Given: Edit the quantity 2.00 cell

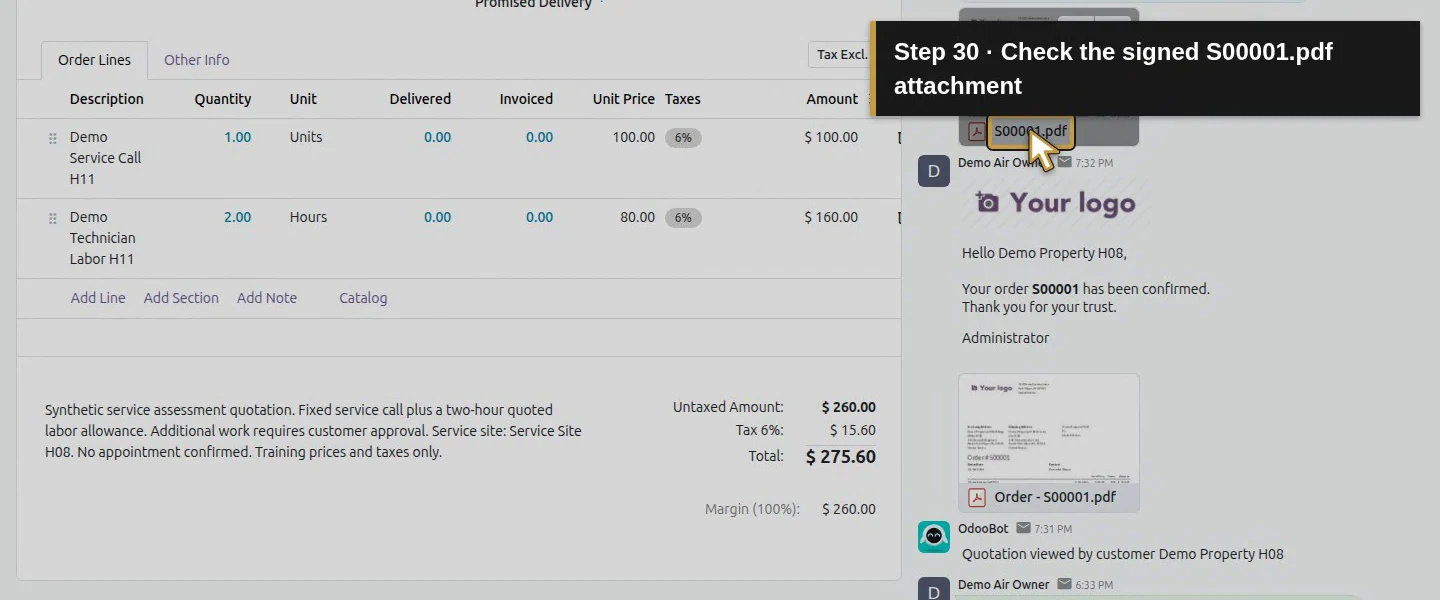Looking at the screenshot, I should coord(238,218).
